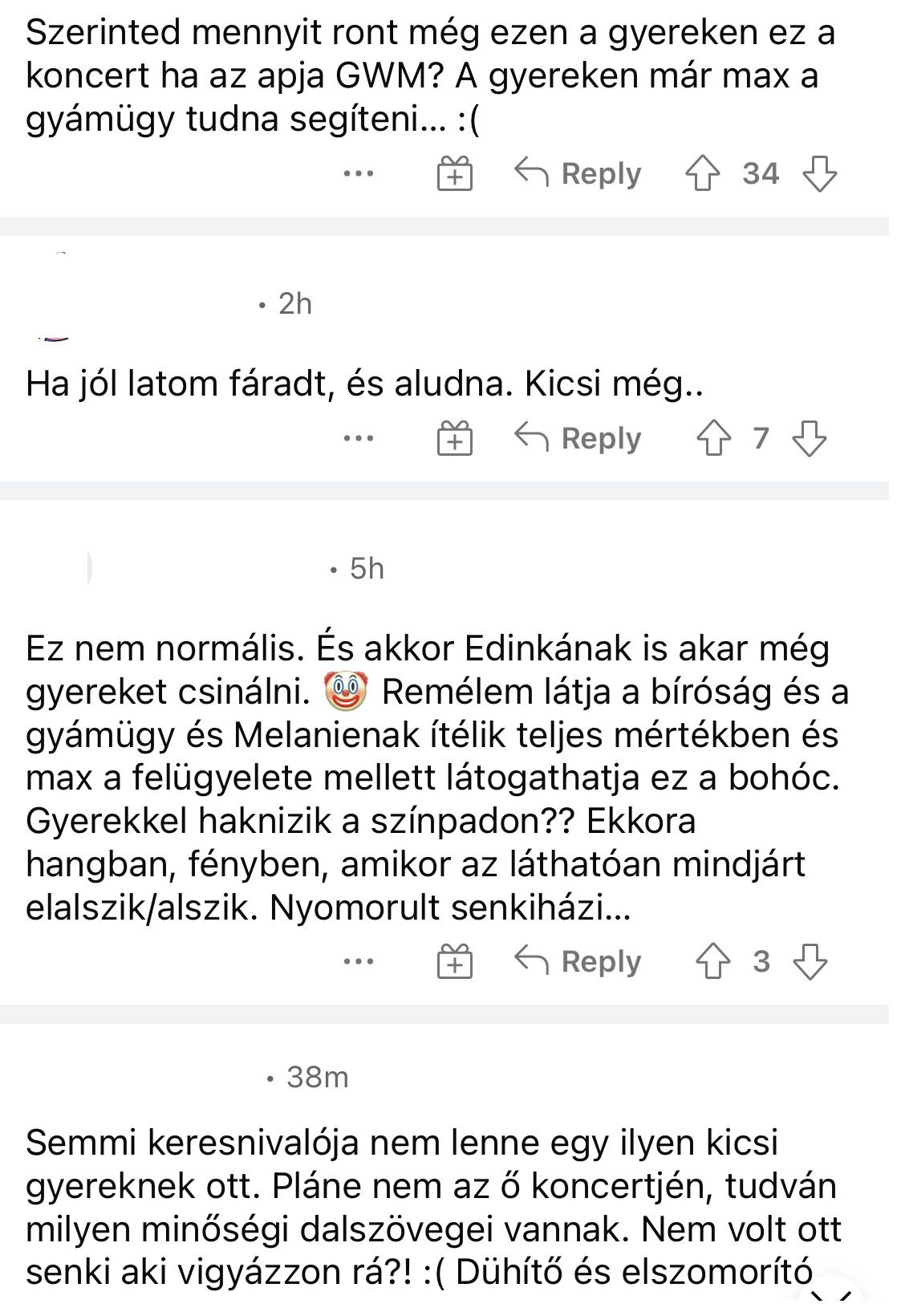905x1316 pixels.
Task: Reply to the 'Ez nem normális' comment
Action: click(x=578, y=961)
